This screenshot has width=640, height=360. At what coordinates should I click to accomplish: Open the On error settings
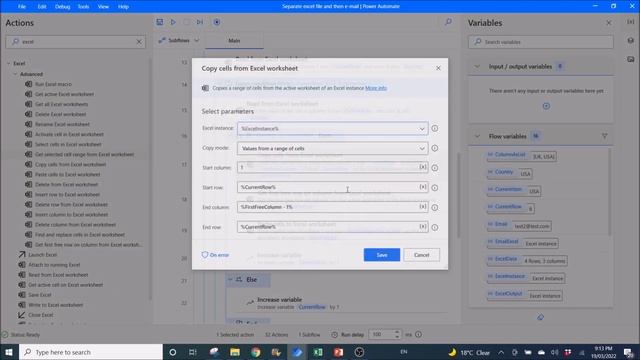(x=215, y=255)
